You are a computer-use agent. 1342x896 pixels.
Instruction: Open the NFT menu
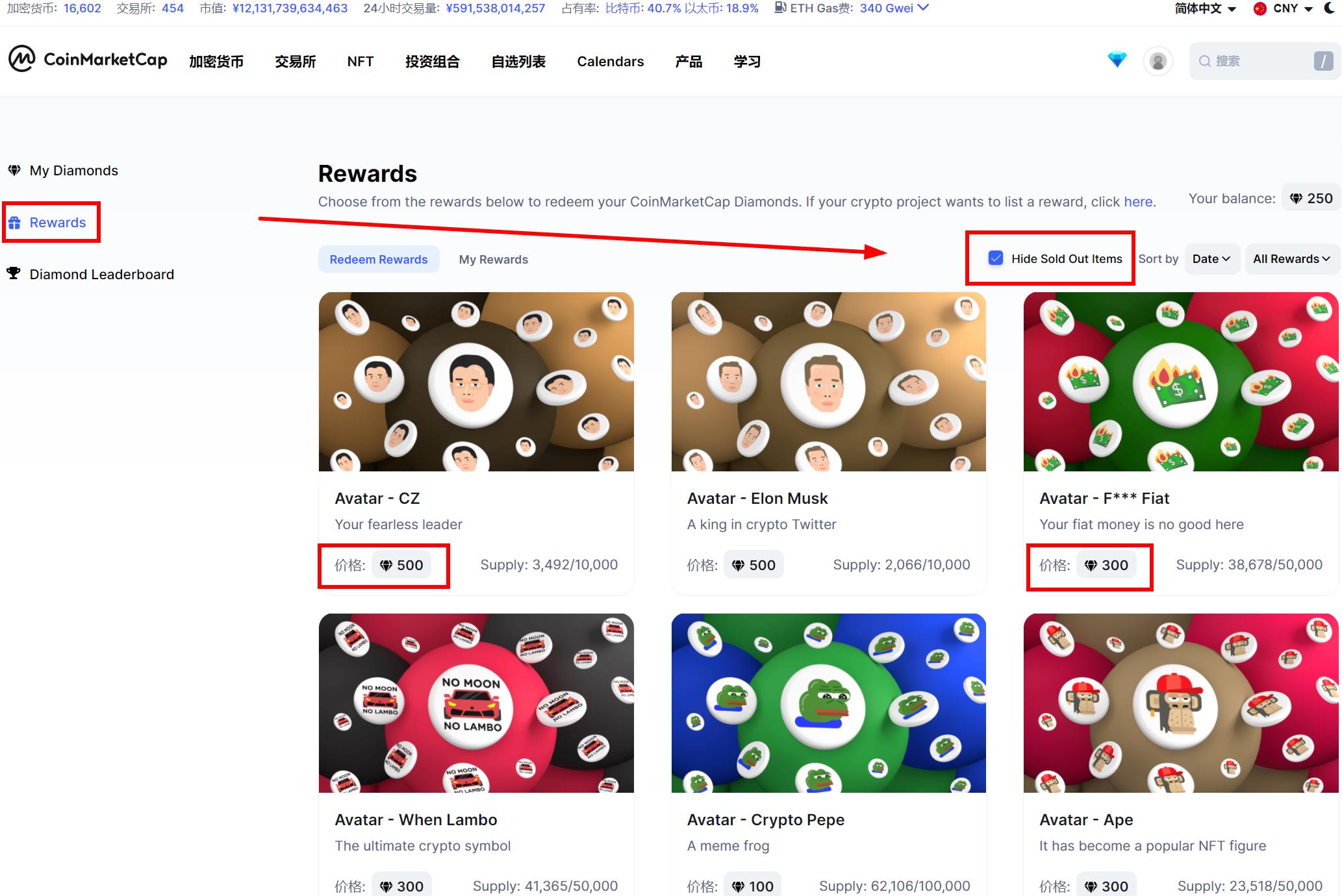361,62
